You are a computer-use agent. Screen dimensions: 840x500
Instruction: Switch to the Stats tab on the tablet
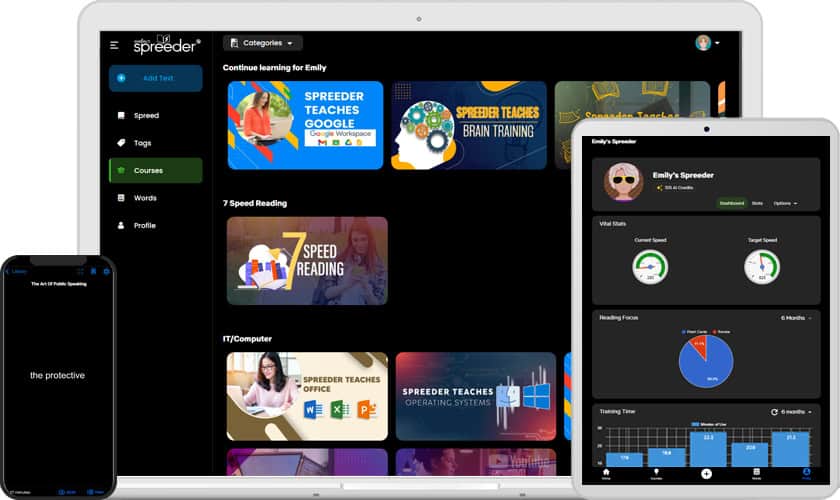757,203
